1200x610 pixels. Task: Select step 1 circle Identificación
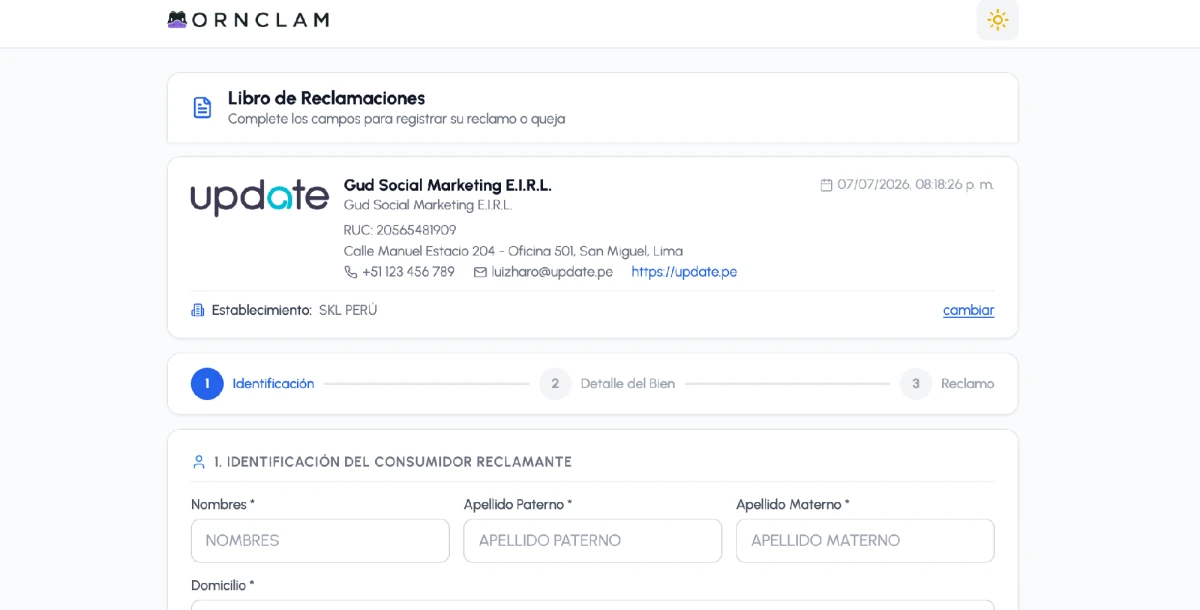207,384
